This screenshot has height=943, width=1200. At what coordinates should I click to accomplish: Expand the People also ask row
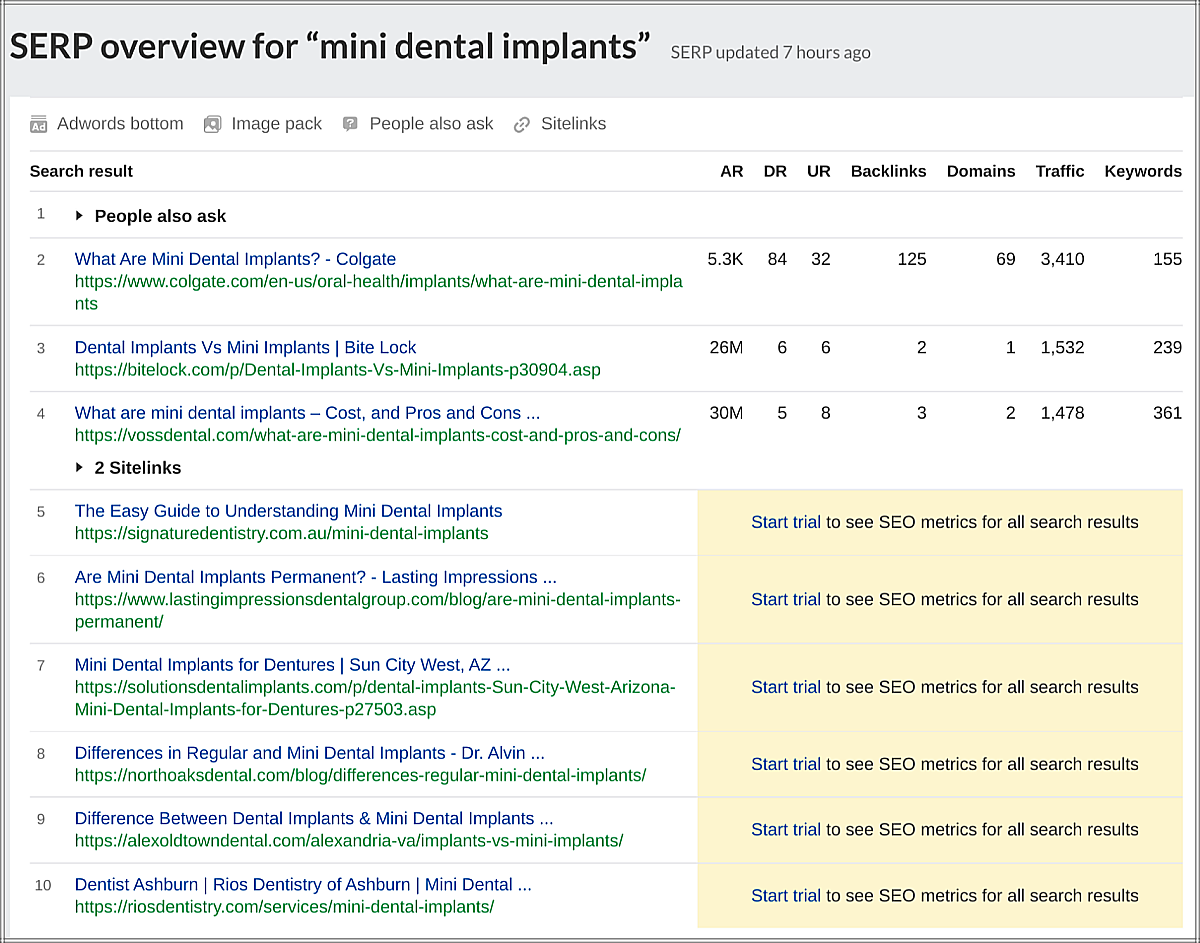80,216
